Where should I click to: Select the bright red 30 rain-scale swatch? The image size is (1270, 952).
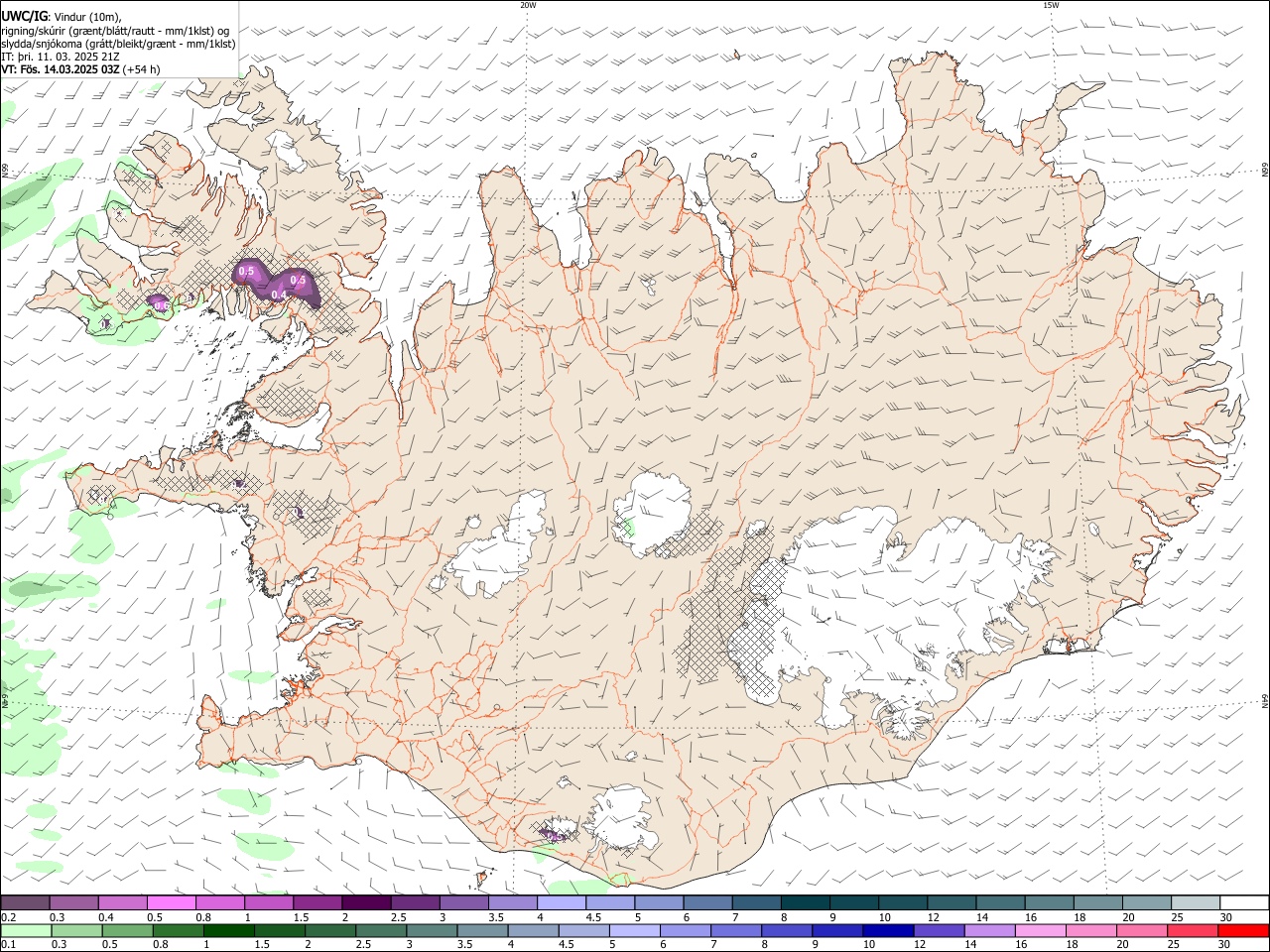click(x=1242, y=930)
